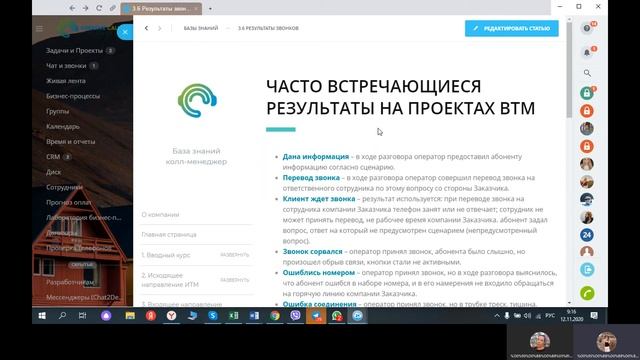Open 'Задачи и Проекты' in sidebar
The image size is (640, 360).
[x=74, y=51]
